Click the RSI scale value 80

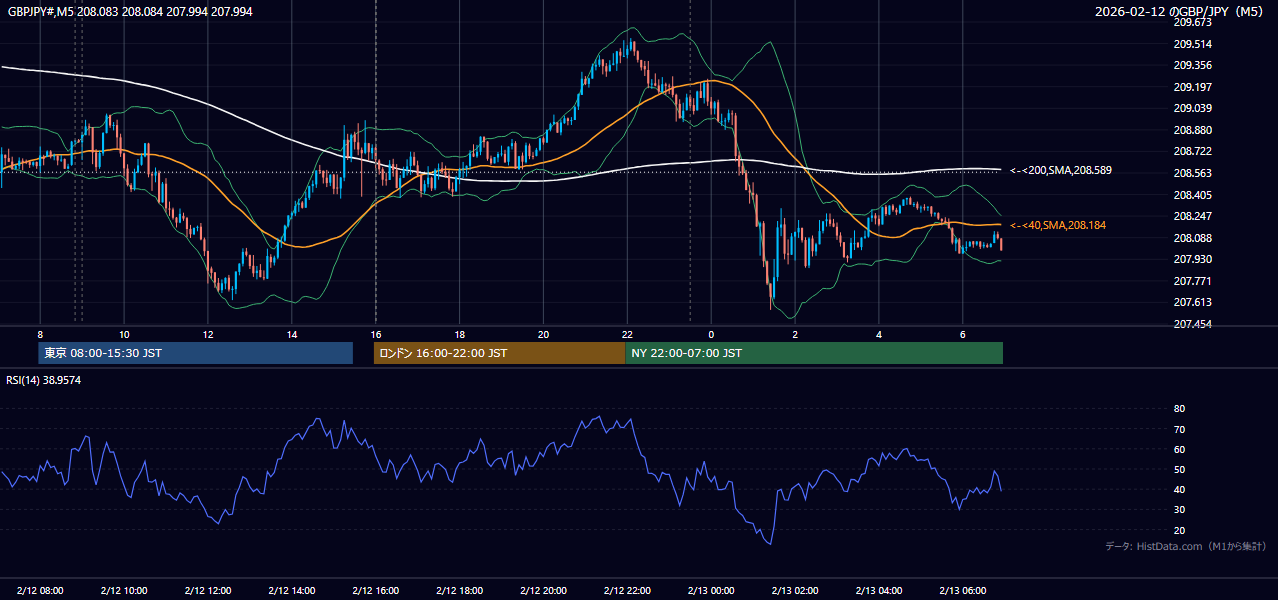1179,409
